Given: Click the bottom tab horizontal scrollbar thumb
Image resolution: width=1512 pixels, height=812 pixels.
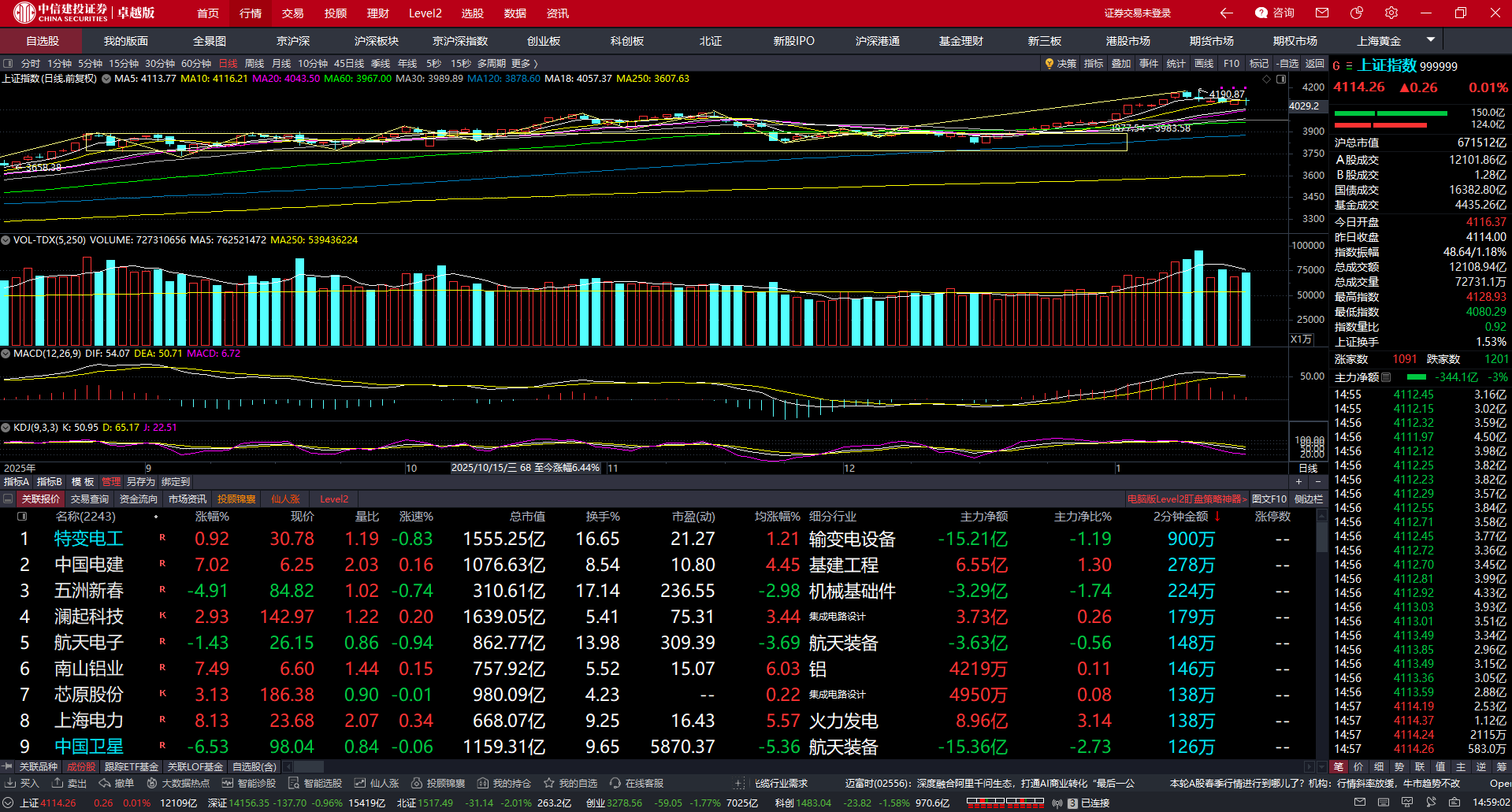Looking at the screenshot, I should (x=308, y=766).
